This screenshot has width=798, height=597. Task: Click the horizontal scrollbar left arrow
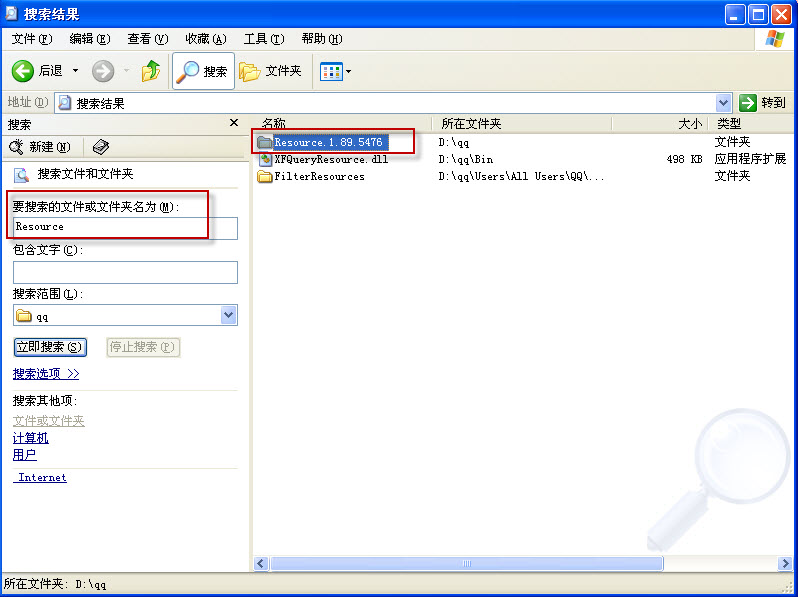[x=261, y=563]
